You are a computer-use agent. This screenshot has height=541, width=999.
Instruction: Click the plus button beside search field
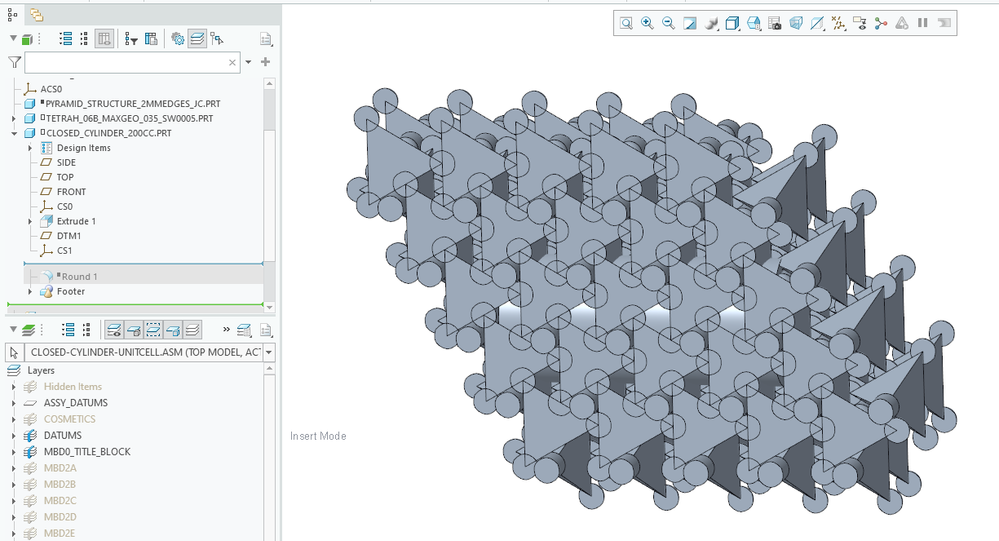click(x=265, y=62)
